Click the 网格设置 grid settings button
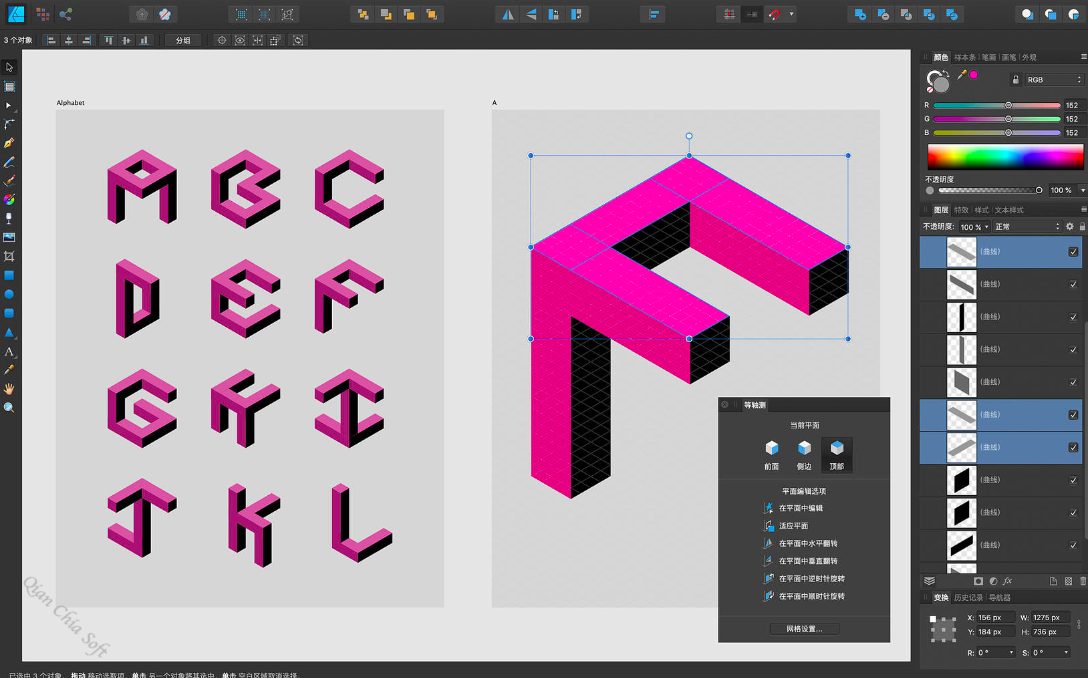The width and height of the screenshot is (1088, 678). 804,629
